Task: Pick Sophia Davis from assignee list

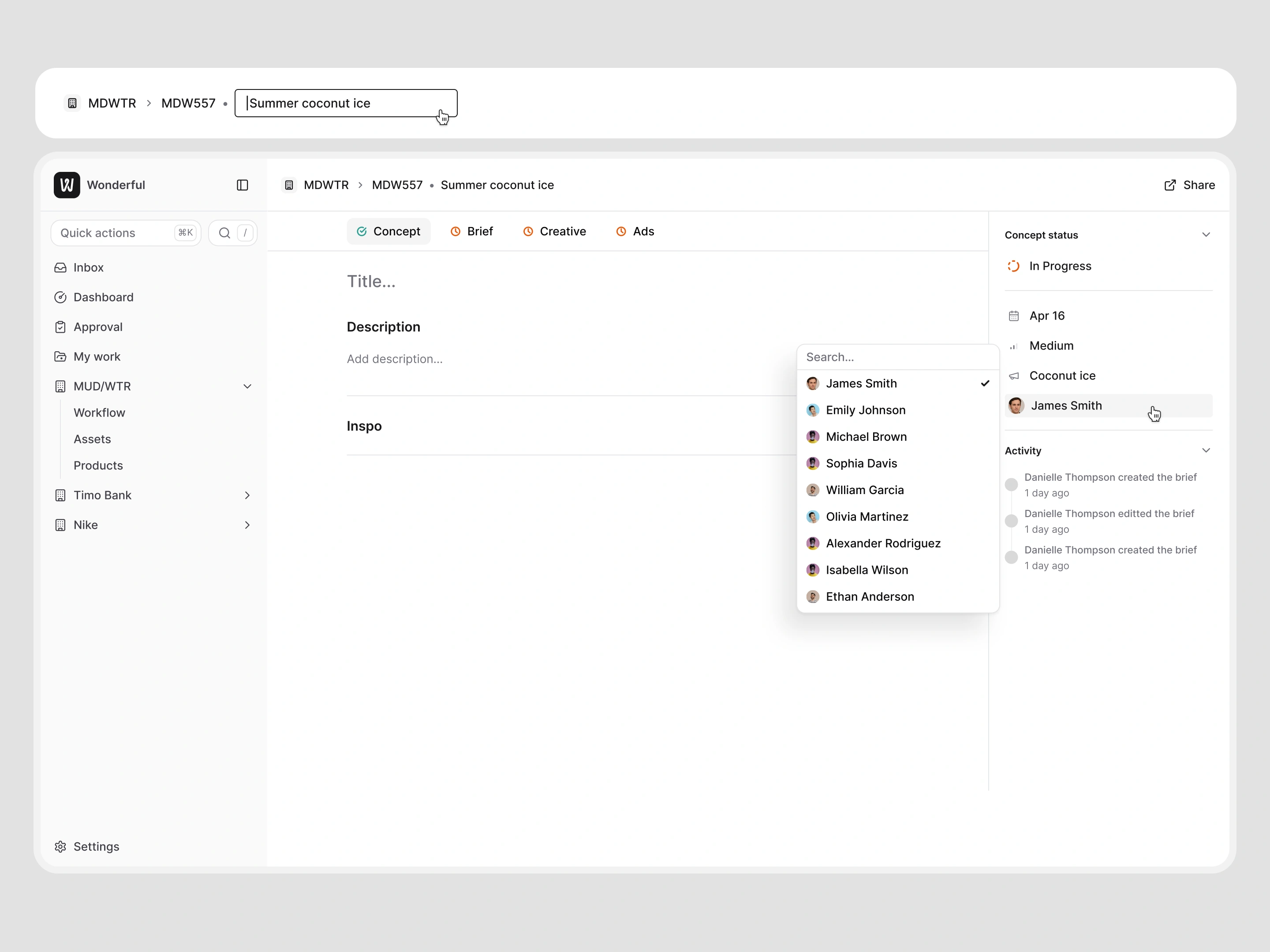Action: tap(861, 463)
